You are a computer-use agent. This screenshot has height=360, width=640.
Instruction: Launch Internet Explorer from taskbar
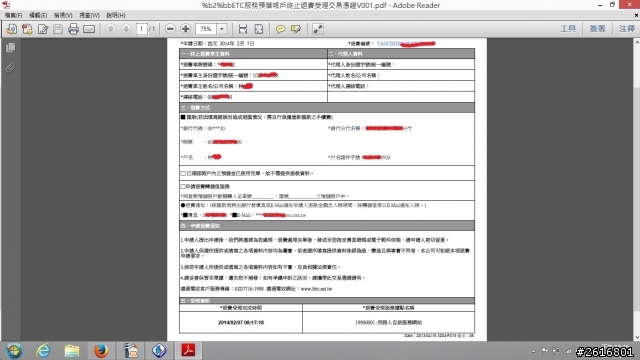tap(43, 351)
